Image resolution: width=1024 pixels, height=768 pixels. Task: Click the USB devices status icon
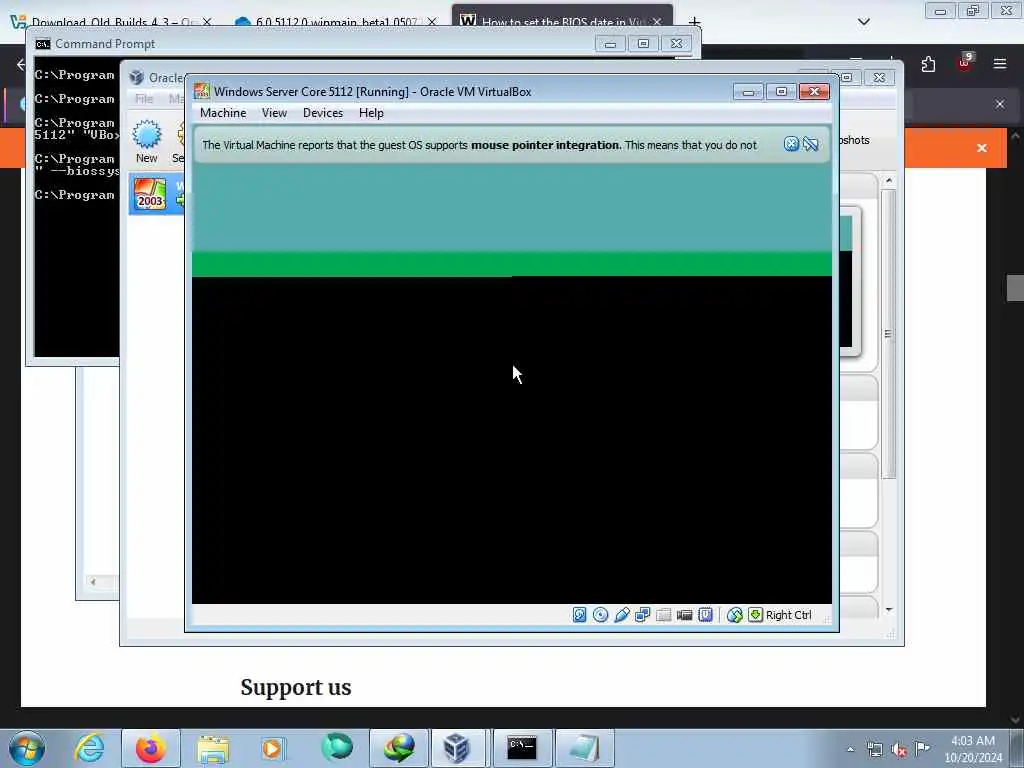(x=622, y=615)
